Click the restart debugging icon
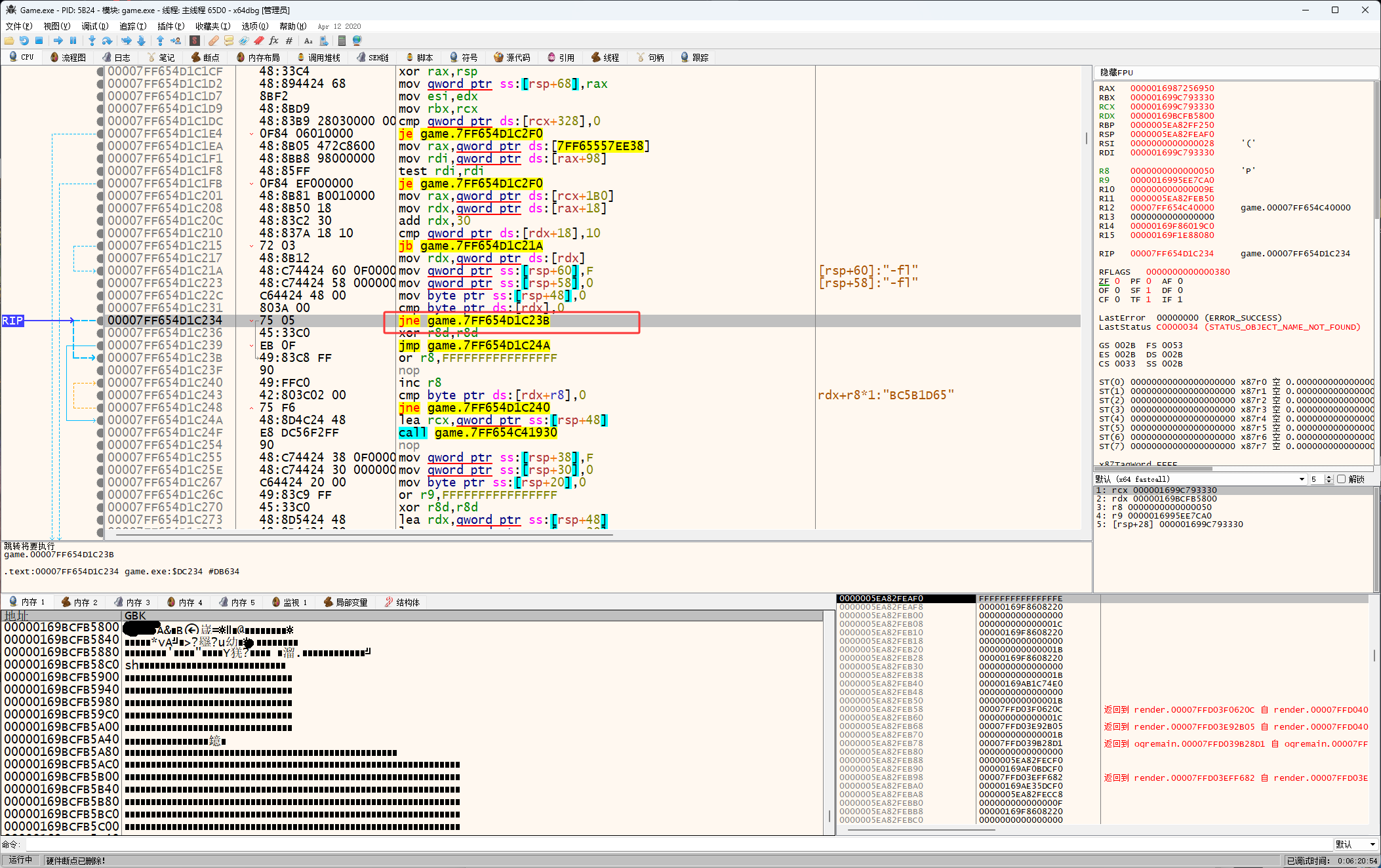This screenshot has width=1381, height=868. 24,41
